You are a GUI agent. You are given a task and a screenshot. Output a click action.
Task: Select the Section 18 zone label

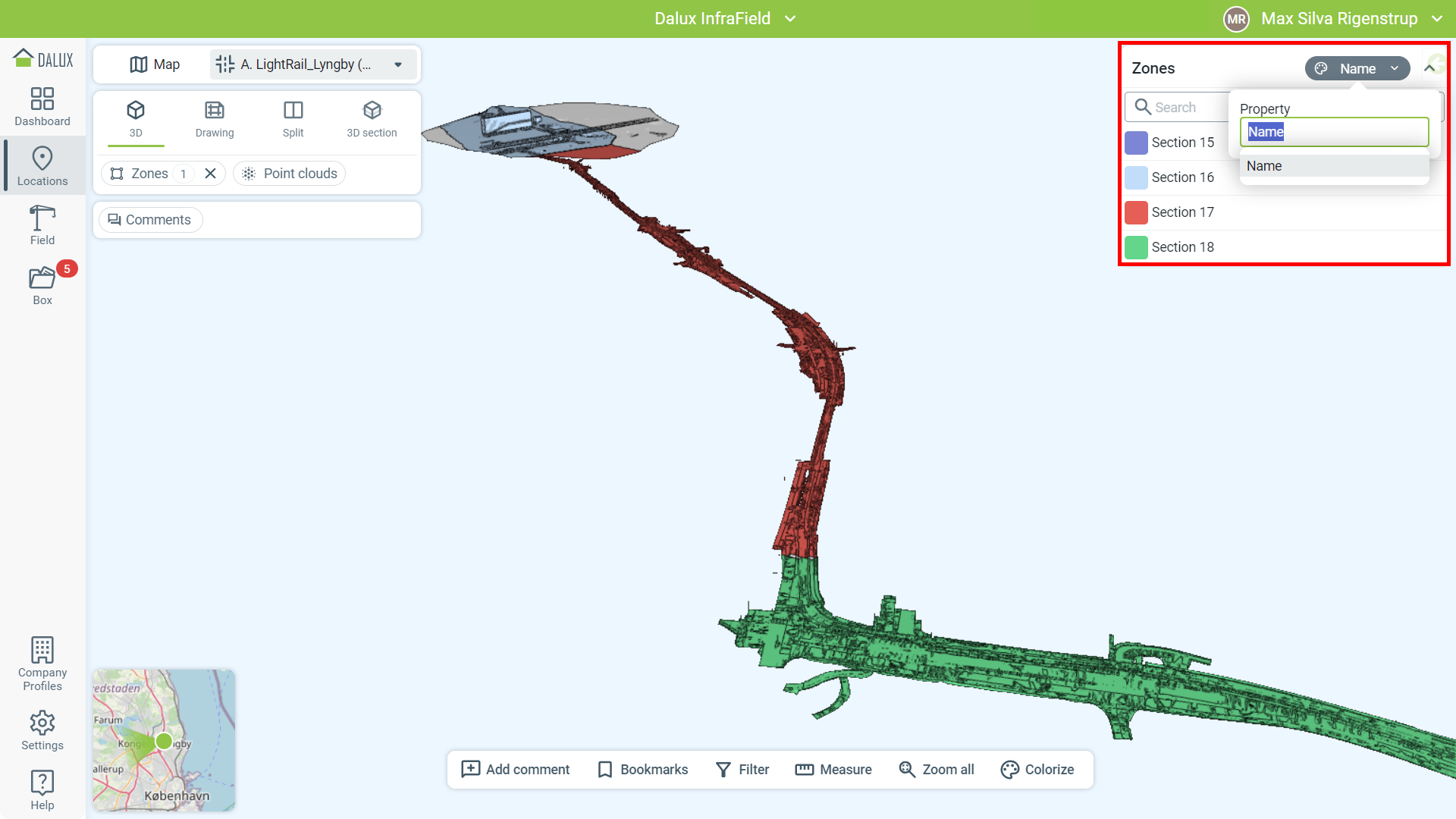tap(1183, 247)
